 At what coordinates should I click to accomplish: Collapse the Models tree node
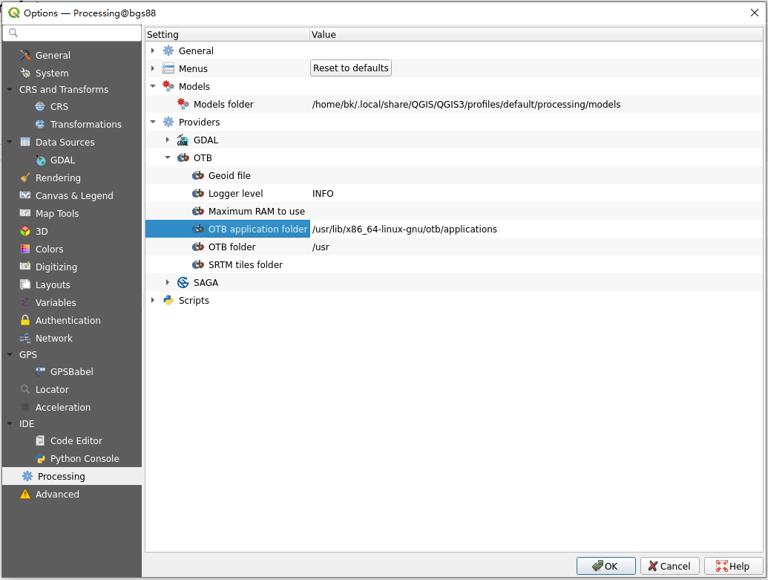[x=153, y=86]
